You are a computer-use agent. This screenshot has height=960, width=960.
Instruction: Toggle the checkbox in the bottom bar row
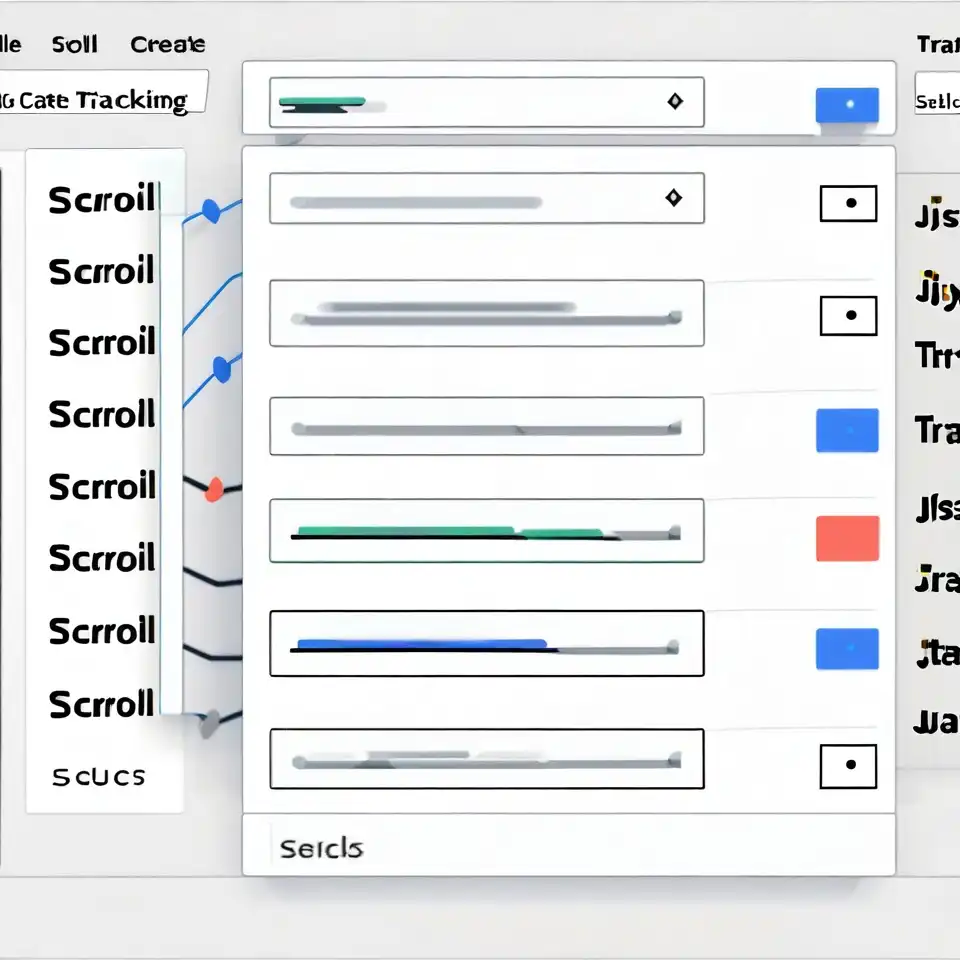848,766
